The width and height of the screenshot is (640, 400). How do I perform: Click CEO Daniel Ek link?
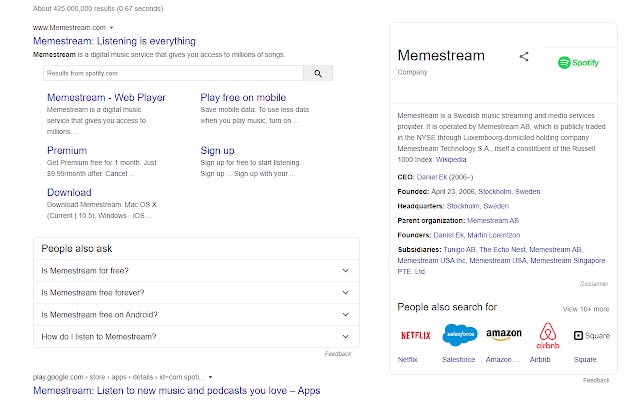[x=432, y=177]
